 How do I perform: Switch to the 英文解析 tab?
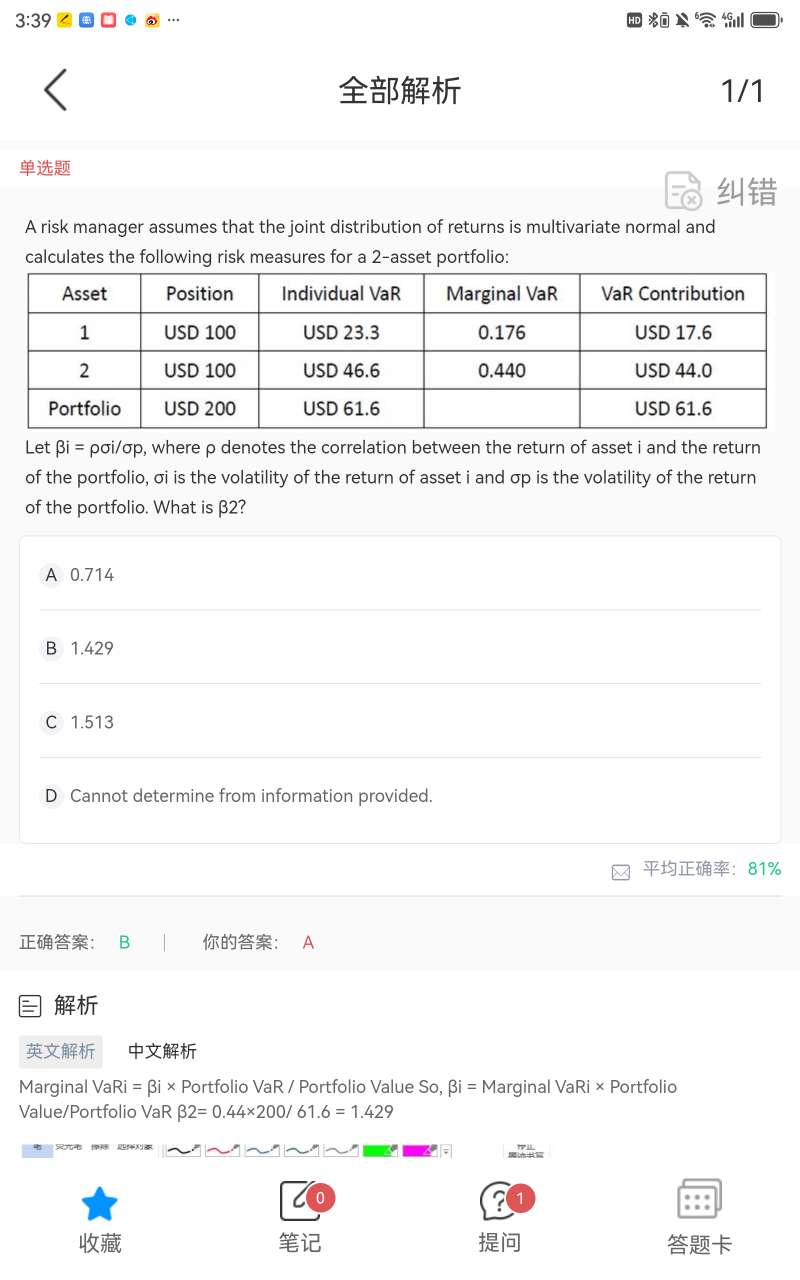coord(61,1051)
